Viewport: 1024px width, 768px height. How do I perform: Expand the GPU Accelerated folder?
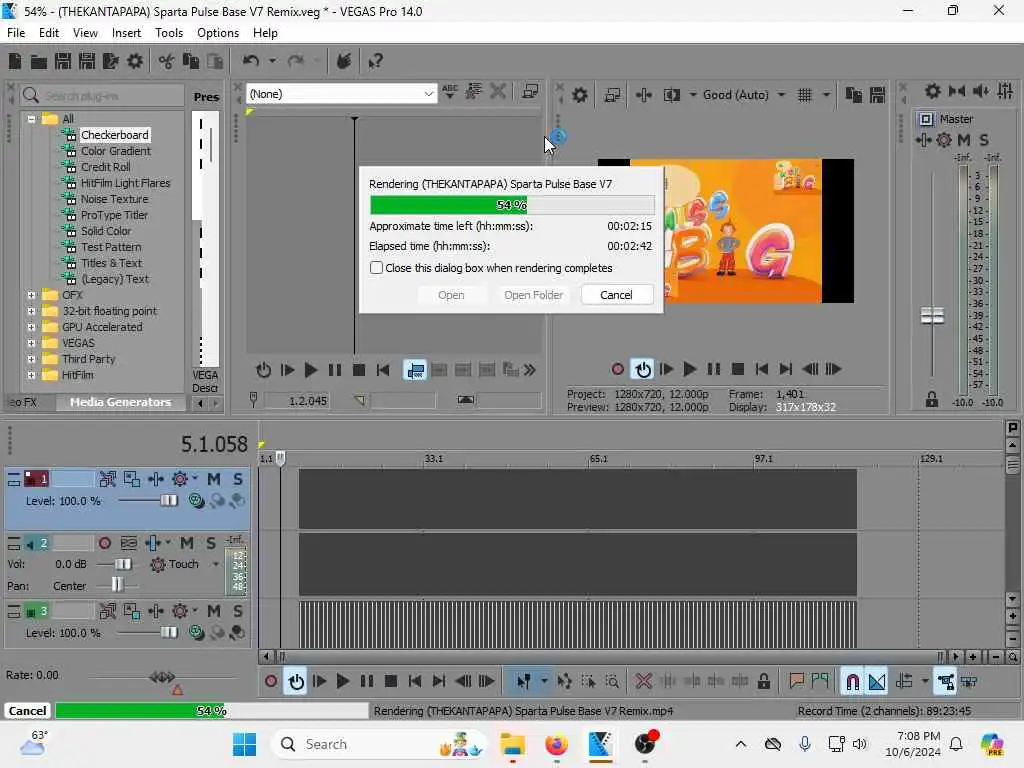click(x=31, y=327)
